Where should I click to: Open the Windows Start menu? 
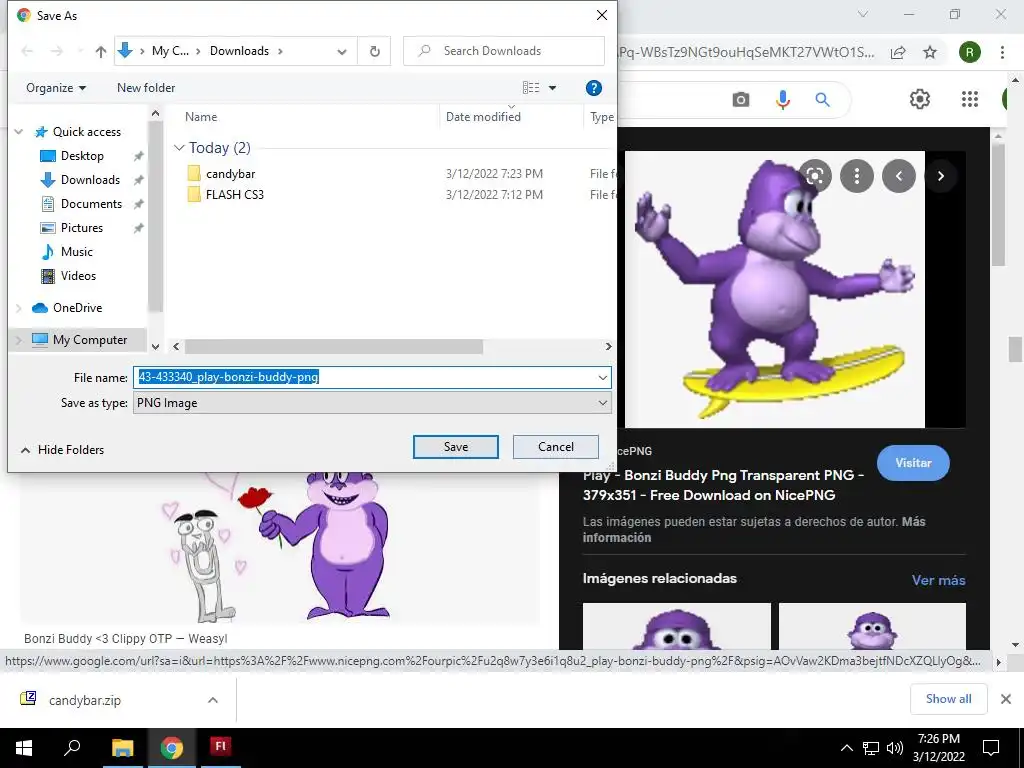24,748
